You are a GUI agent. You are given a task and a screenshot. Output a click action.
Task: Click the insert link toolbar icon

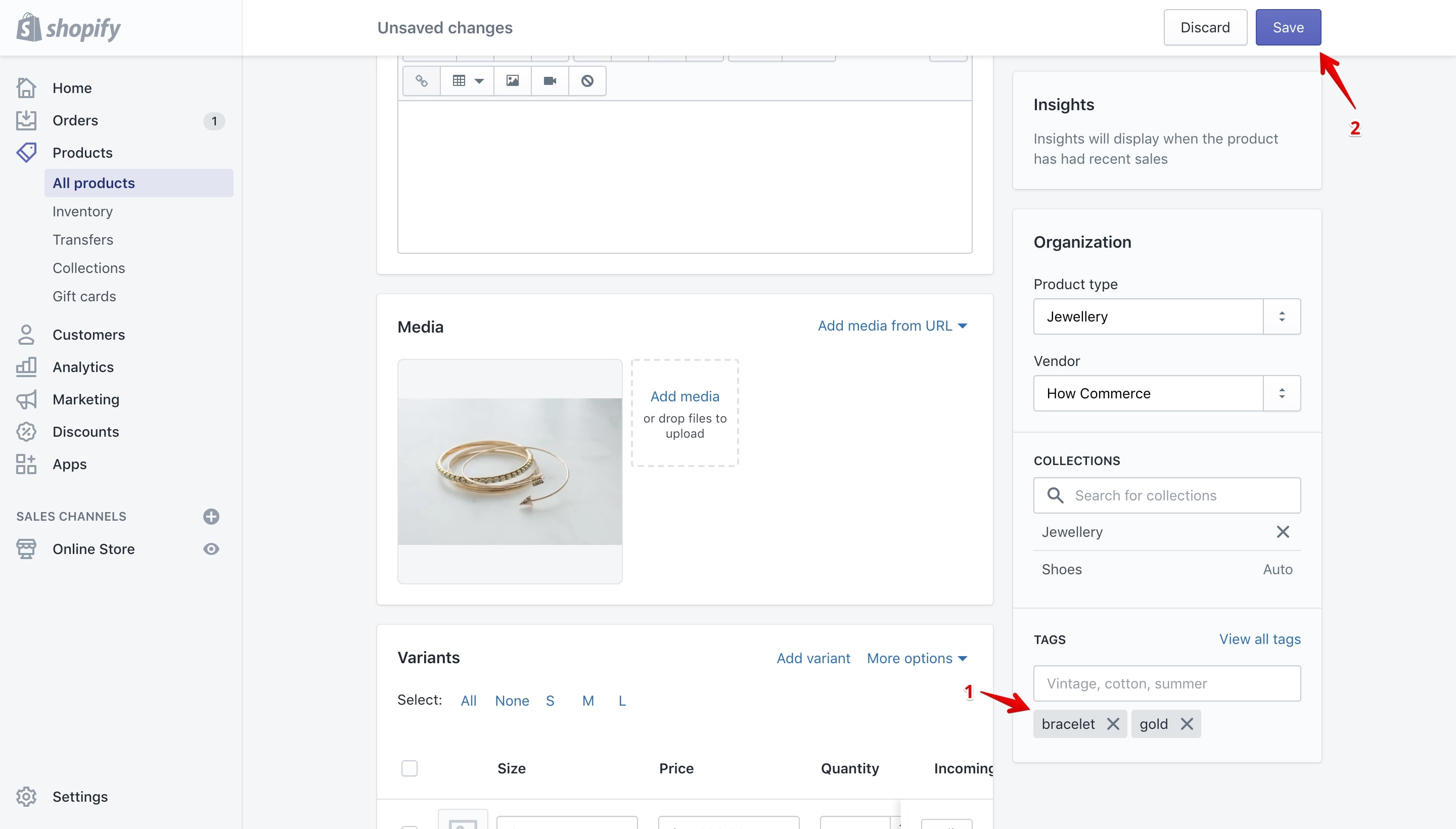point(421,81)
